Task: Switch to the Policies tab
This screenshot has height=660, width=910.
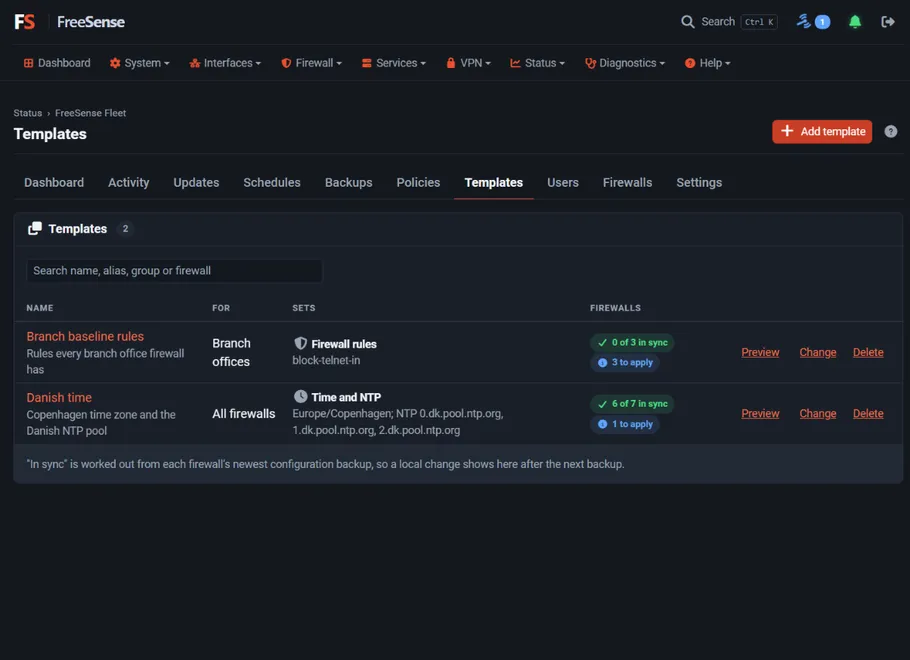Action: pos(418,182)
